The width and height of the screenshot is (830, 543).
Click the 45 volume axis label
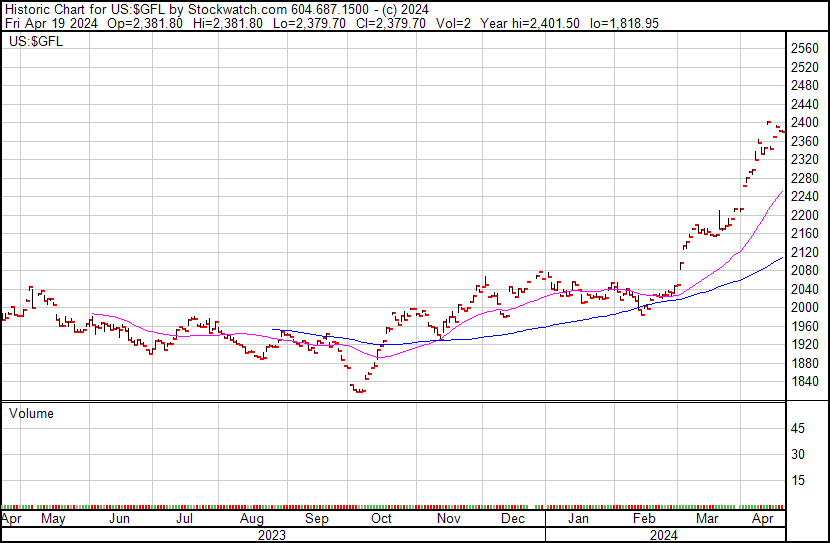pos(798,428)
